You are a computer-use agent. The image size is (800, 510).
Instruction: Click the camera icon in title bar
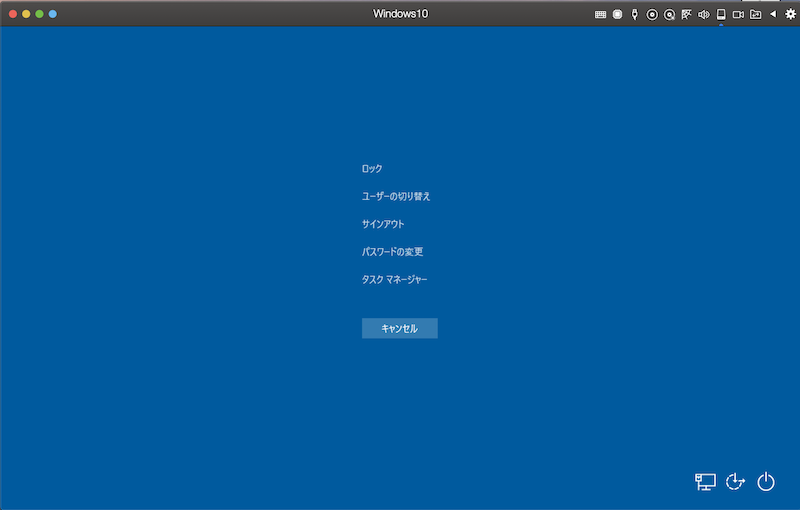point(738,14)
